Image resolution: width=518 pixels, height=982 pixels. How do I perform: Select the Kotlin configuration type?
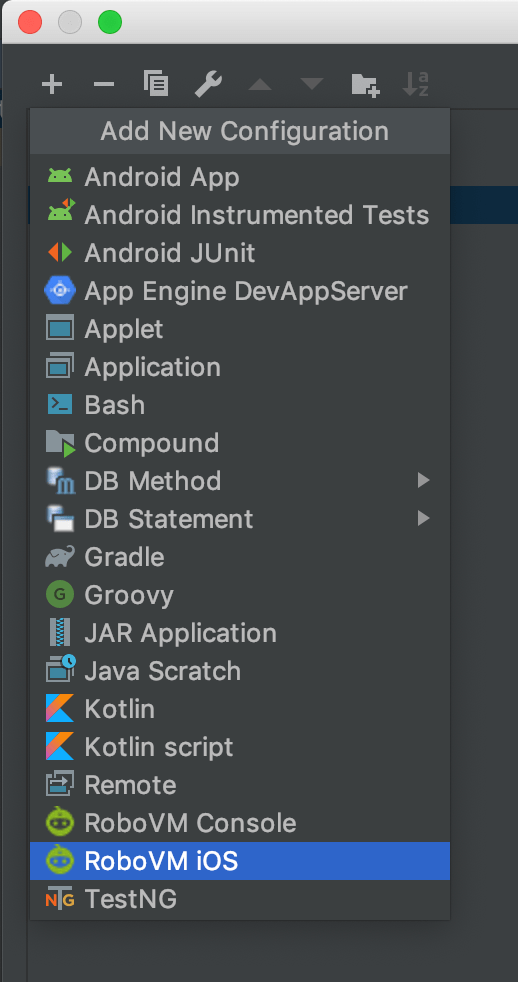tap(240, 709)
